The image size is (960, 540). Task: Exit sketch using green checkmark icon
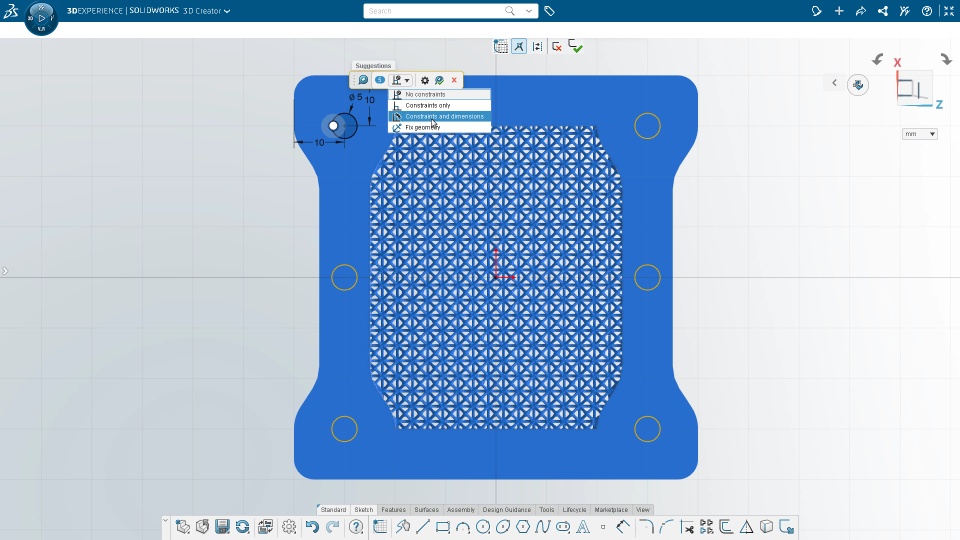575,46
